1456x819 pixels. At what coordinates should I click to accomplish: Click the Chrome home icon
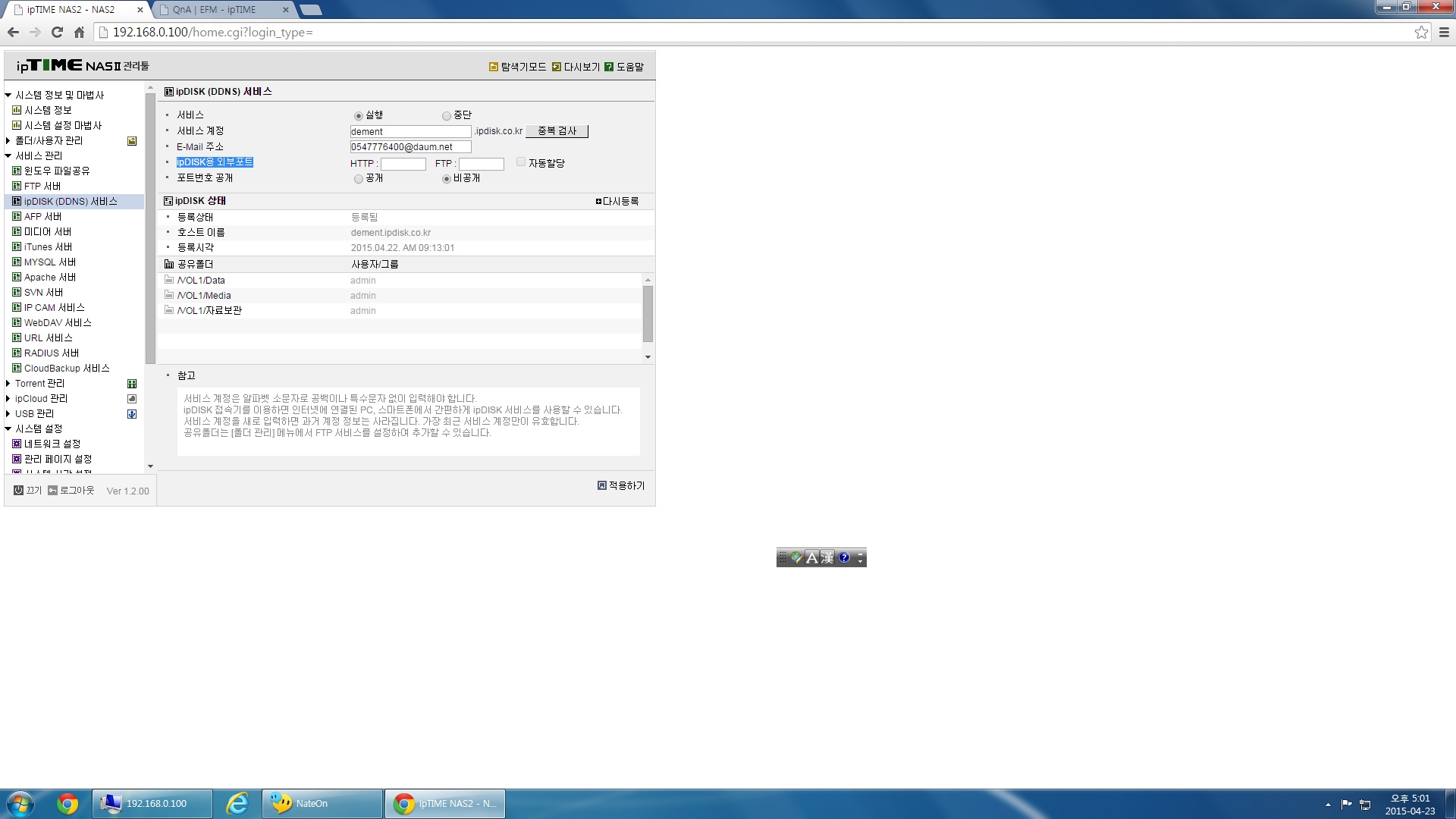79,32
